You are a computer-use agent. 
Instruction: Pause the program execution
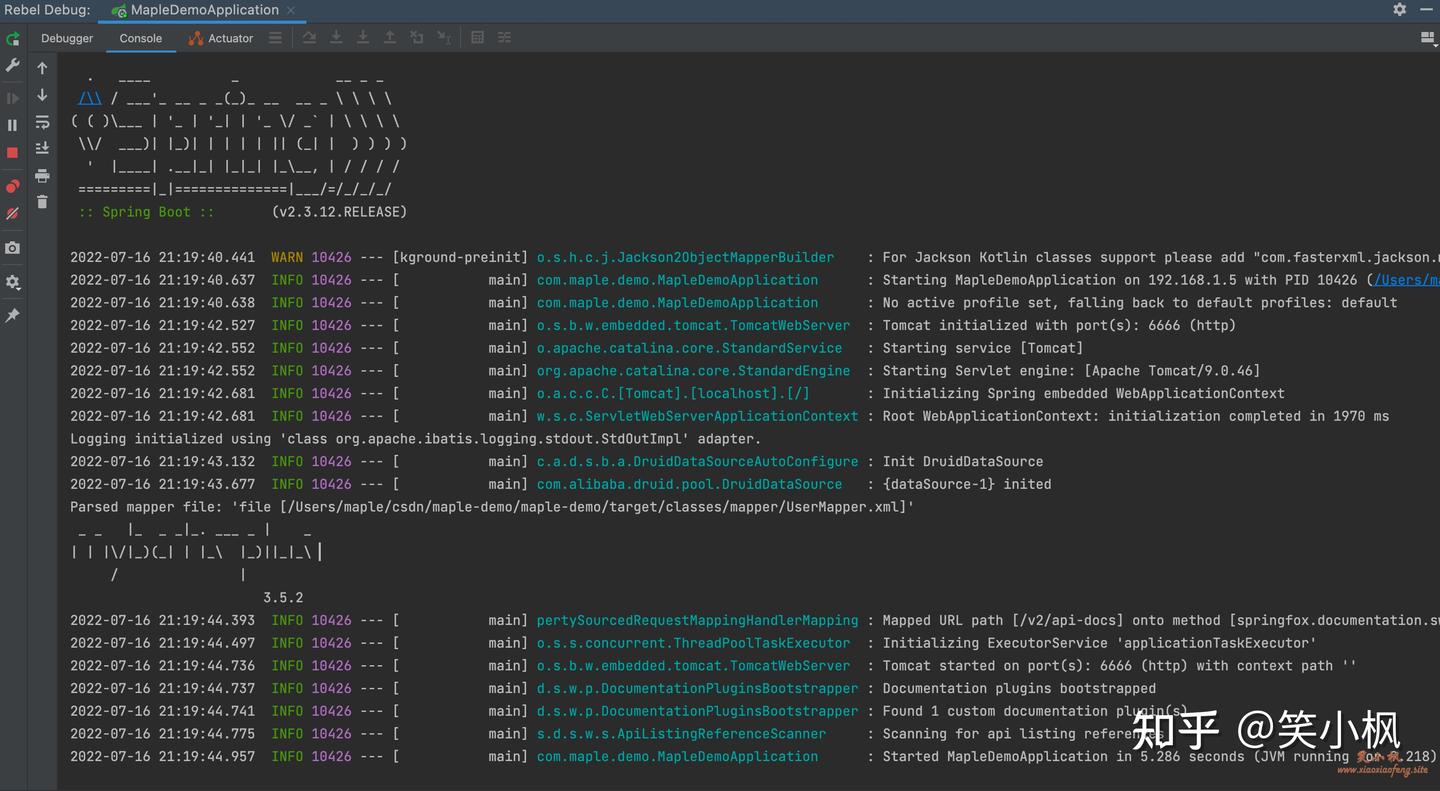coord(13,122)
